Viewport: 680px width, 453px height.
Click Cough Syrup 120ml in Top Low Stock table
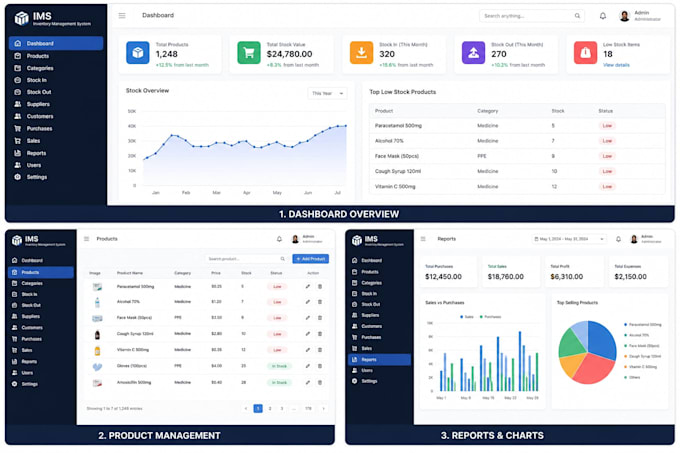tap(398, 171)
